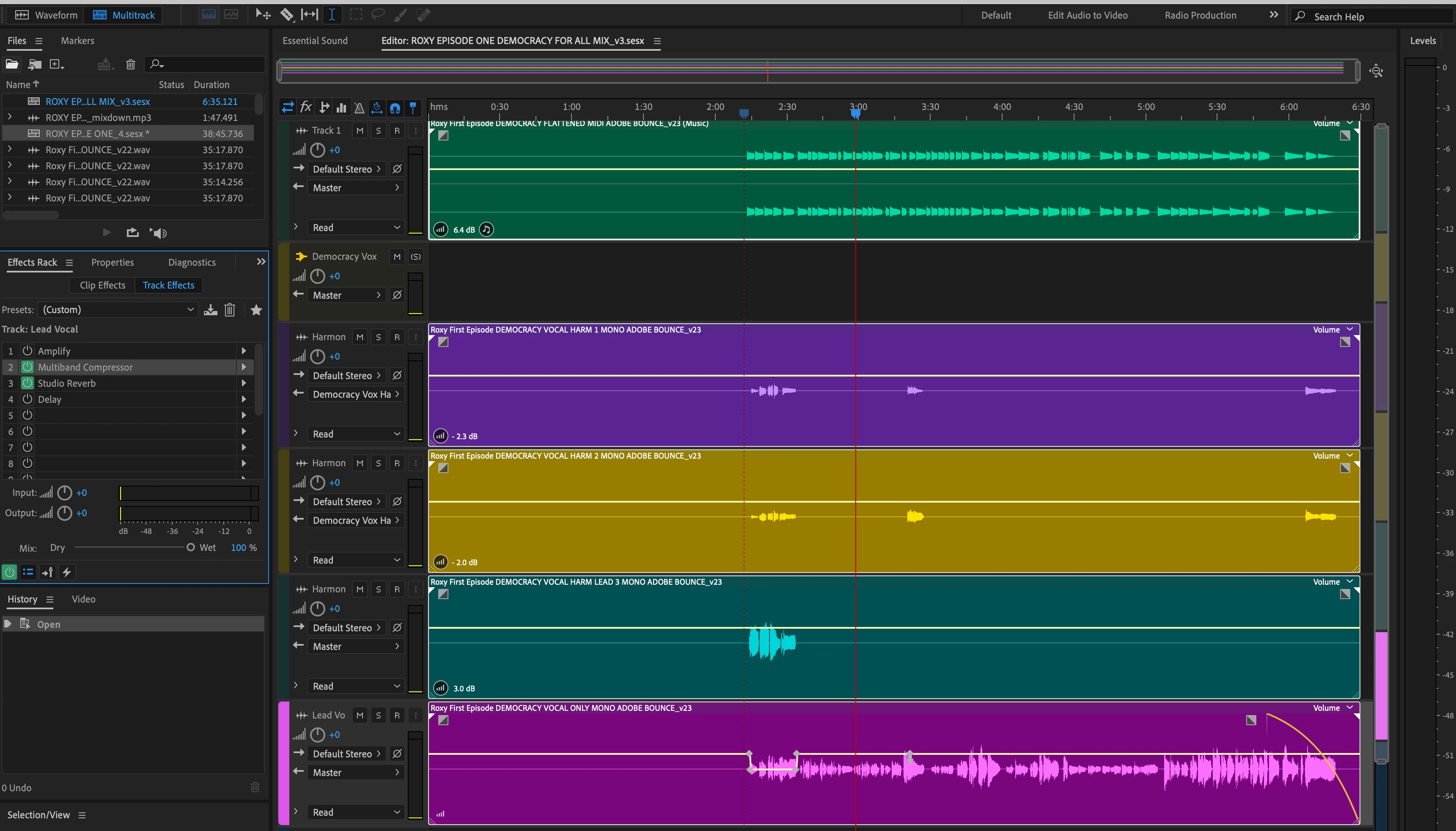1456x831 pixels.
Task: Click the Zoom Out Full icon by the navigator
Action: (1376, 72)
